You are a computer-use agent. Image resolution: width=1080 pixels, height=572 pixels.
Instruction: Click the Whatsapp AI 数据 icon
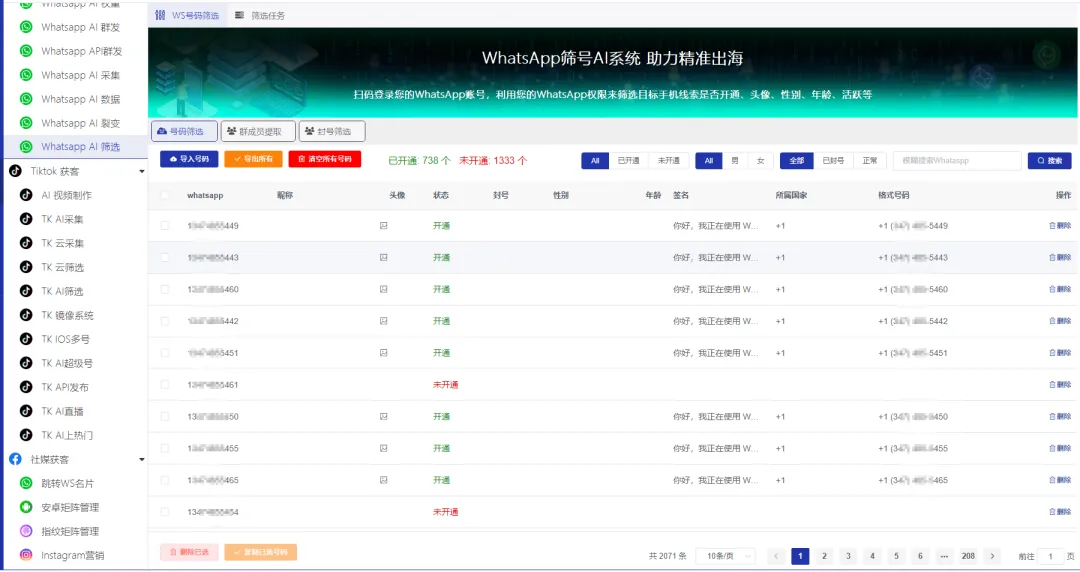click(x=26, y=99)
